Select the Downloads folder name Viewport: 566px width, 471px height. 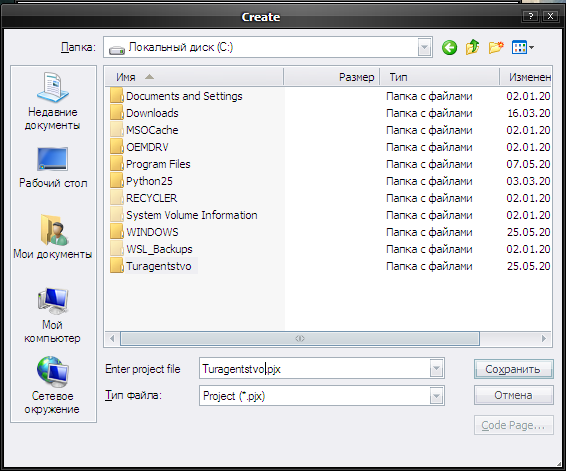coord(152,113)
